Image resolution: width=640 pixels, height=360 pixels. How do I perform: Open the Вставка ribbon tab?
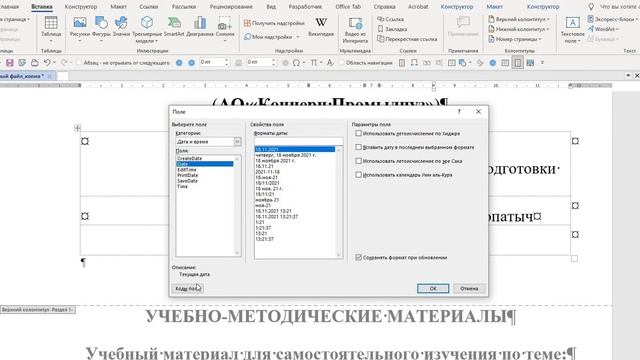pos(42,7)
